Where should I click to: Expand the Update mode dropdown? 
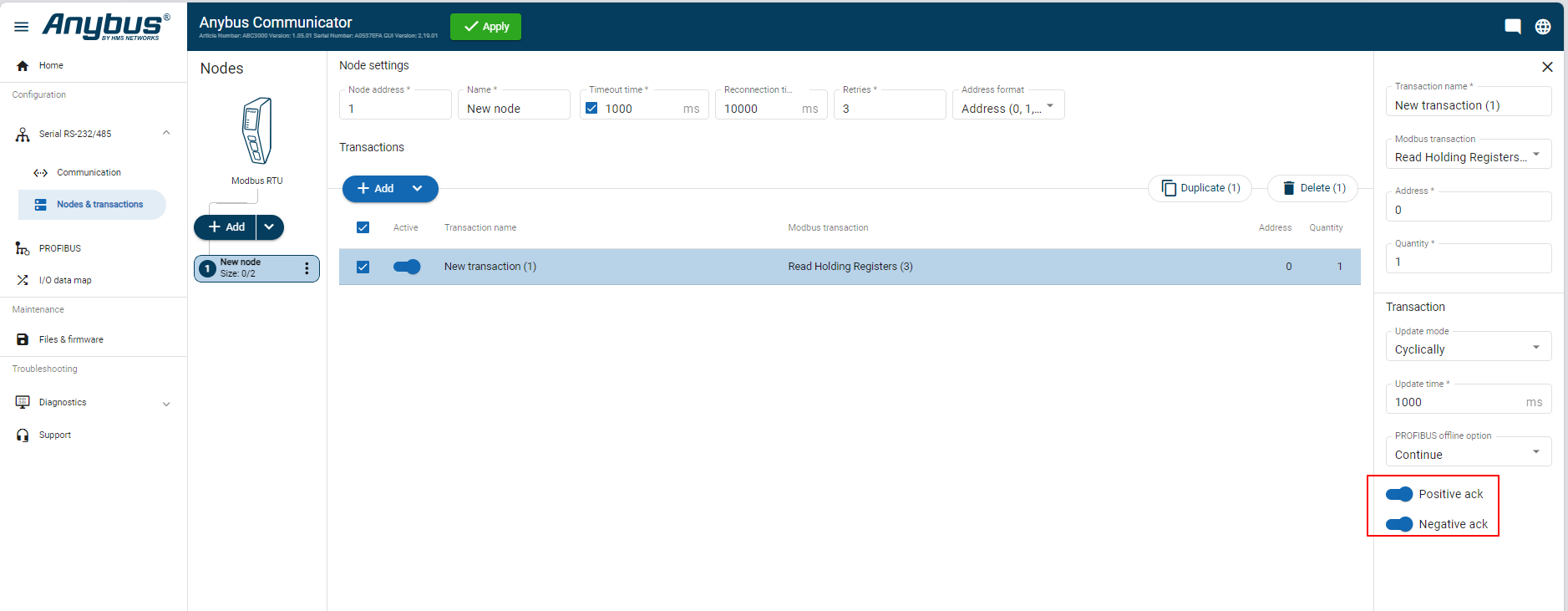point(1468,349)
